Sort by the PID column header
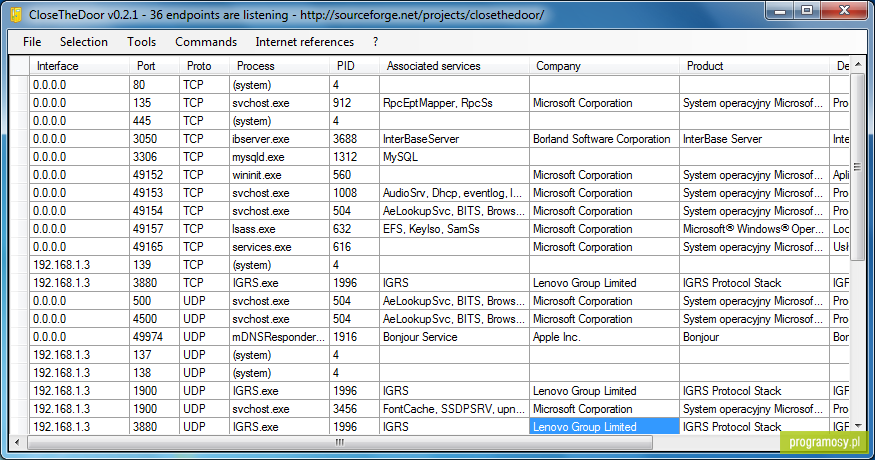The height and width of the screenshot is (460, 875). (x=354, y=66)
